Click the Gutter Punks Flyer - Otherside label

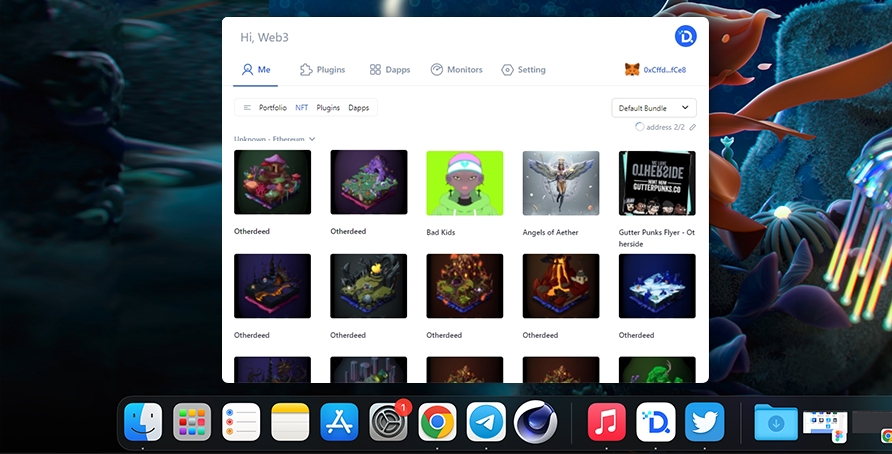pyautogui.click(x=656, y=238)
